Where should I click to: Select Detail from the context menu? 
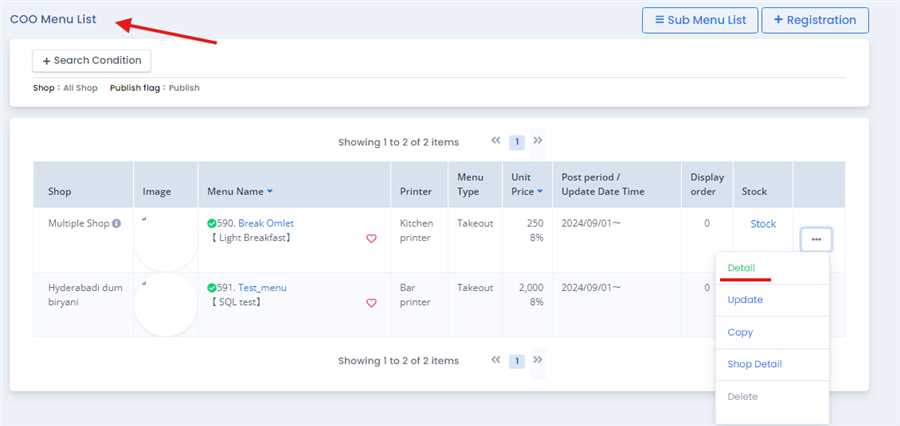point(741,268)
